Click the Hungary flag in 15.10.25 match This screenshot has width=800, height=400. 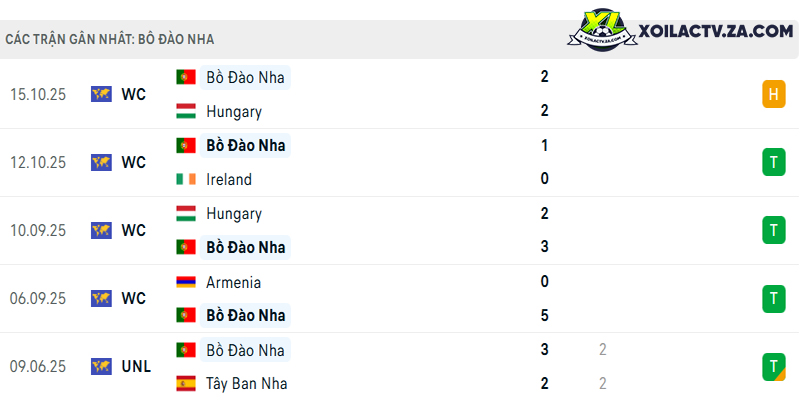tap(186, 111)
